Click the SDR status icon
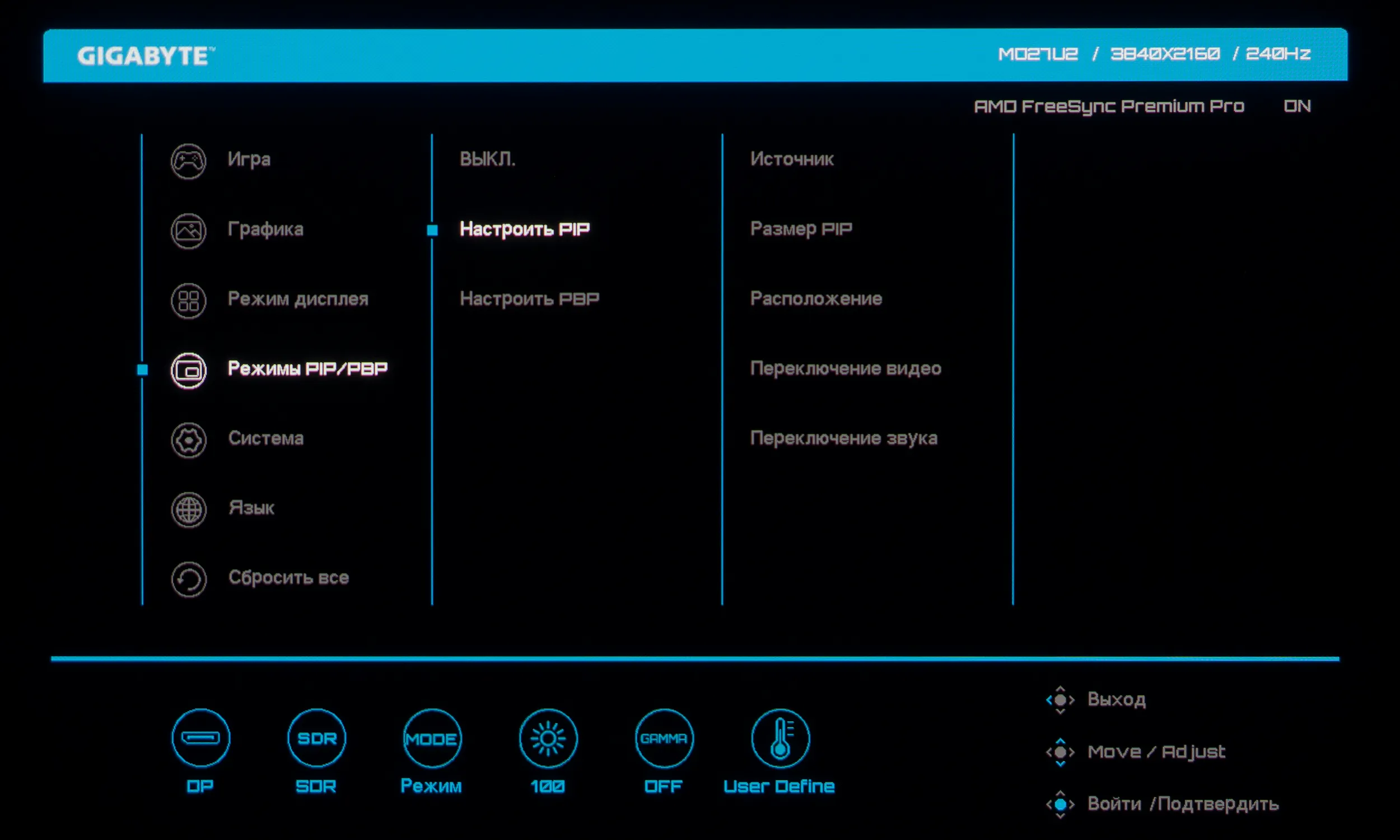The width and height of the screenshot is (1400, 840). click(x=317, y=738)
